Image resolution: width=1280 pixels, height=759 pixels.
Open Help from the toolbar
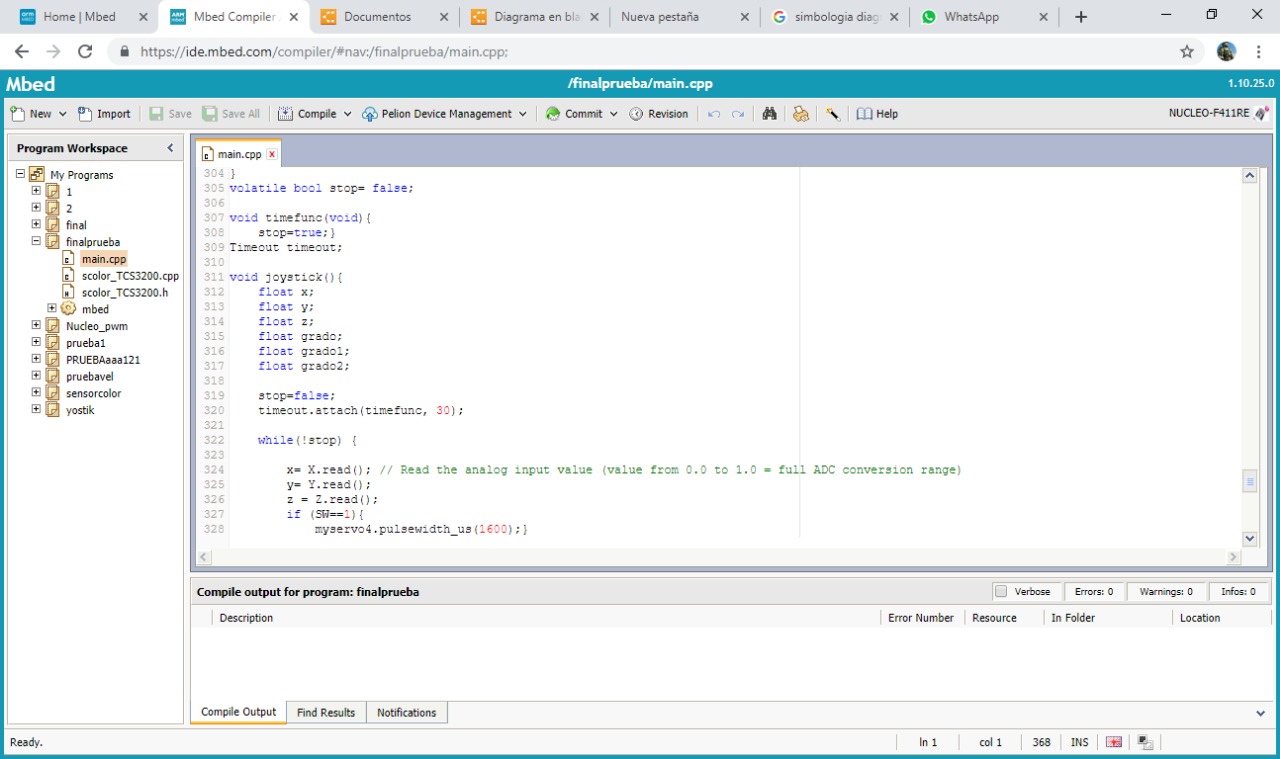(x=877, y=114)
